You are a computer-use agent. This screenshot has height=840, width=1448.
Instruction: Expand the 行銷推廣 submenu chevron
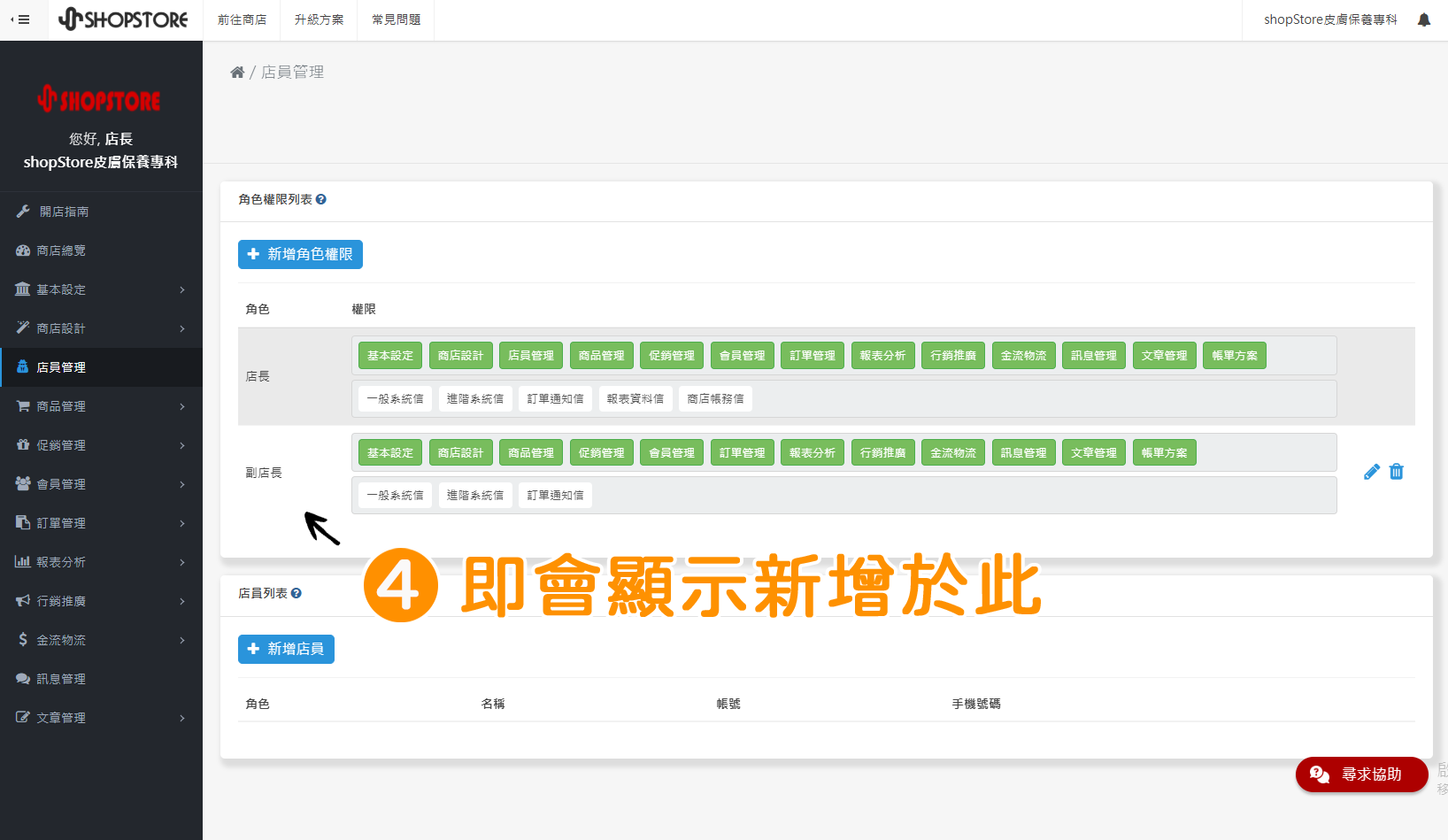(x=182, y=601)
